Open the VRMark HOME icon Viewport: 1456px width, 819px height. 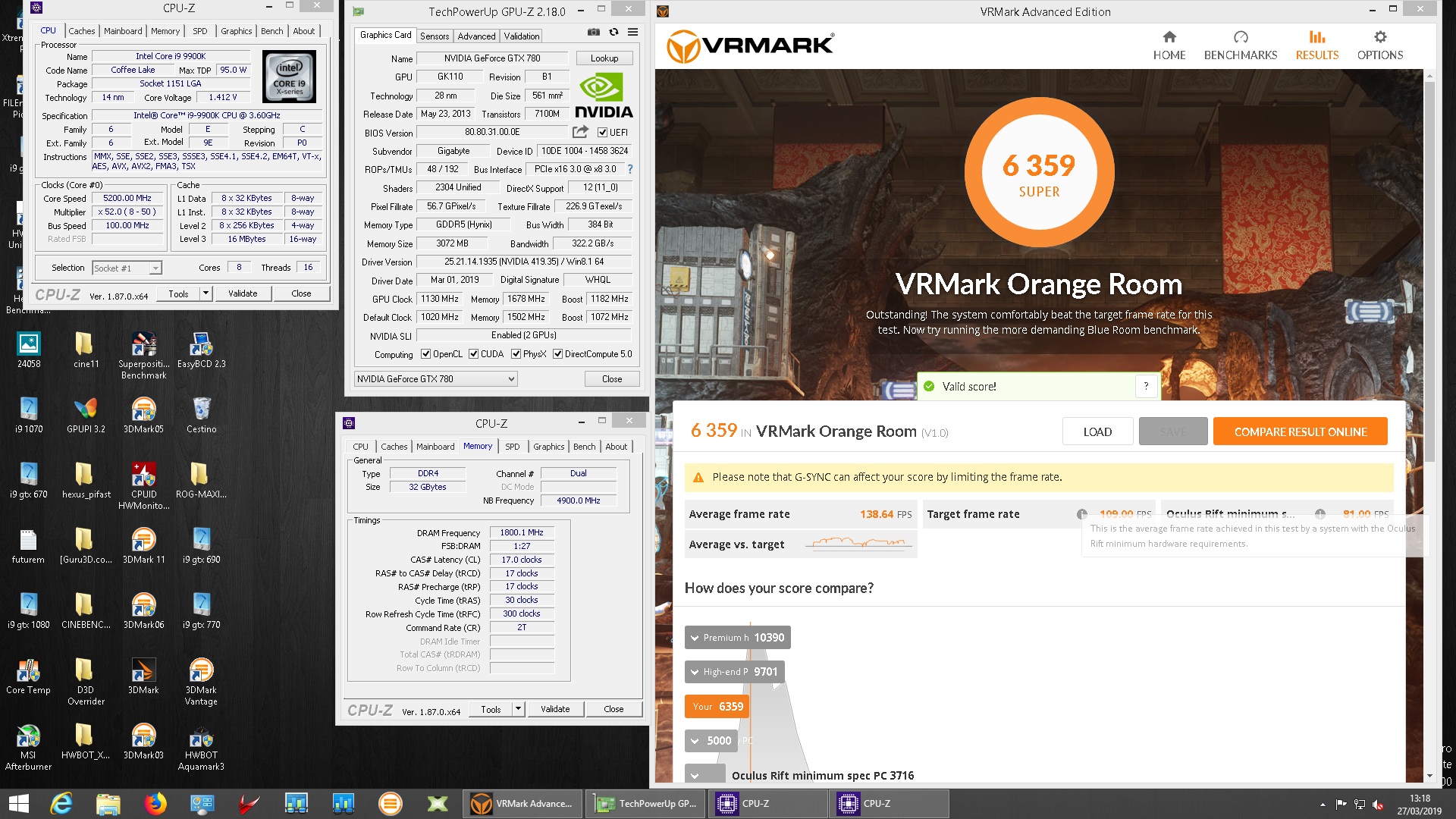tap(1169, 37)
